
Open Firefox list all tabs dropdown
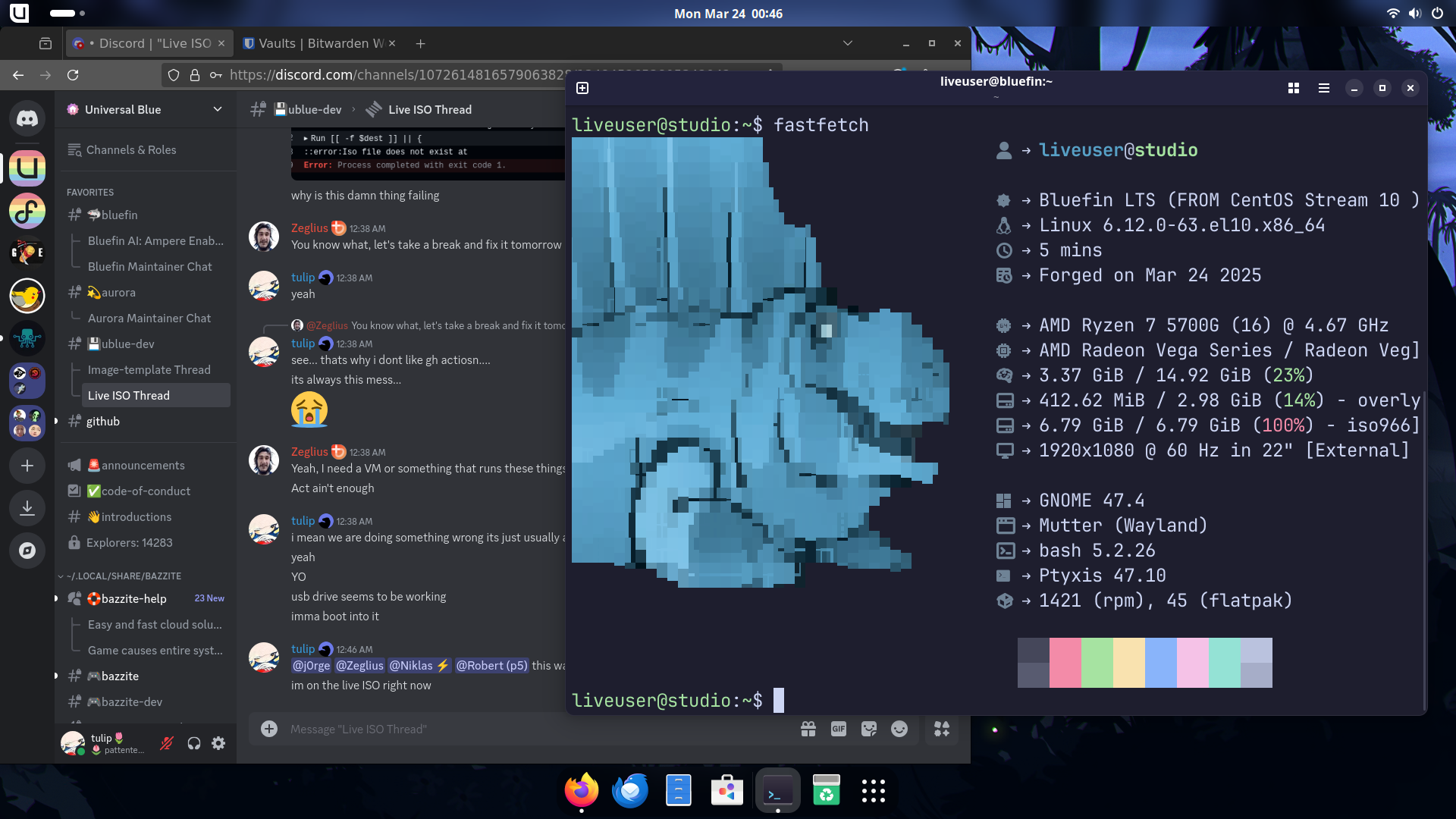[x=848, y=43]
